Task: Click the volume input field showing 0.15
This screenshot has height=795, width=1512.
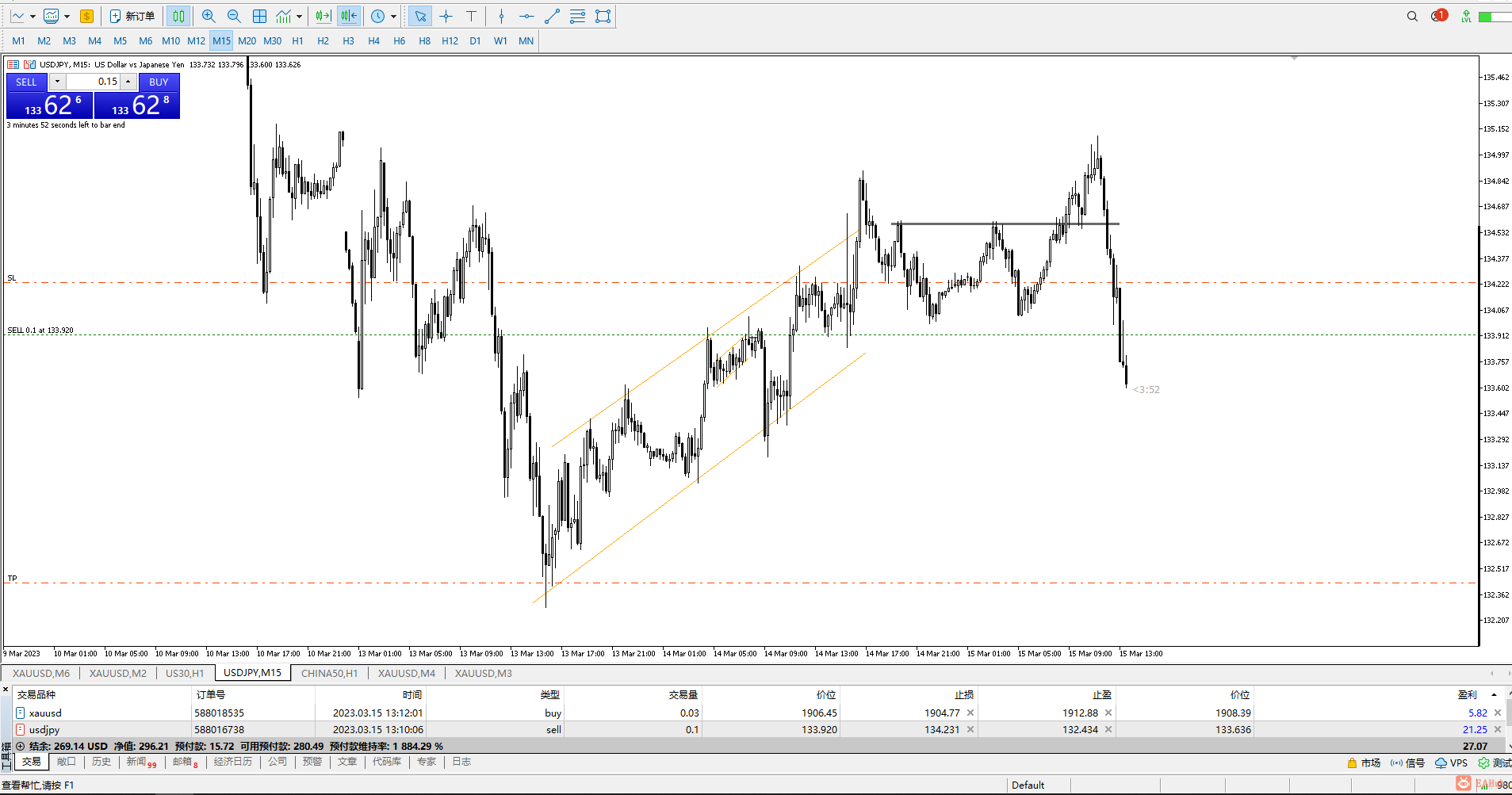Action: click(93, 82)
